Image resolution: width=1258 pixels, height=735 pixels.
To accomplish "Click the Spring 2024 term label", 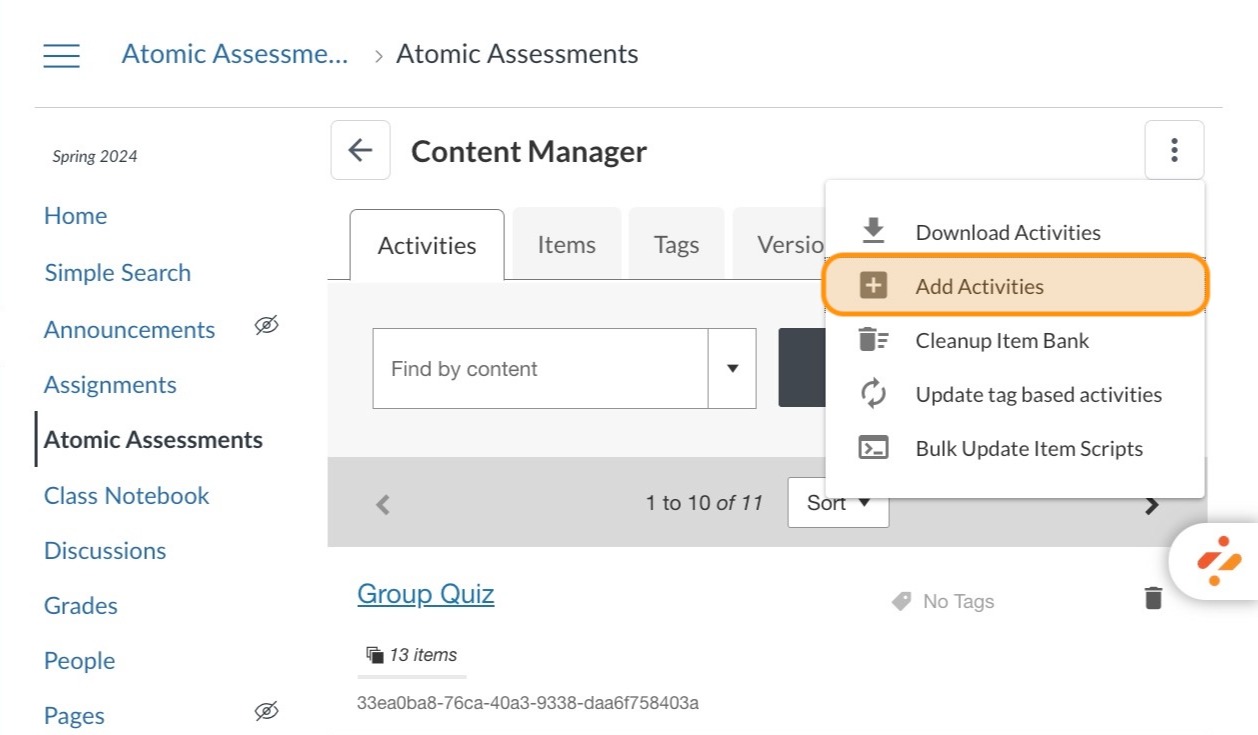I will (x=95, y=156).
